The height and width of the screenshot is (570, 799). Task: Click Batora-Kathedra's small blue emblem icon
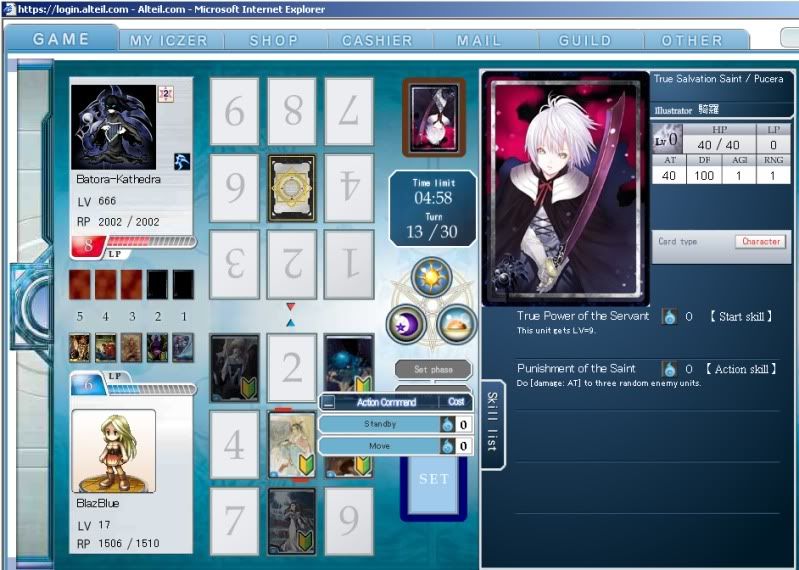click(x=182, y=161)
